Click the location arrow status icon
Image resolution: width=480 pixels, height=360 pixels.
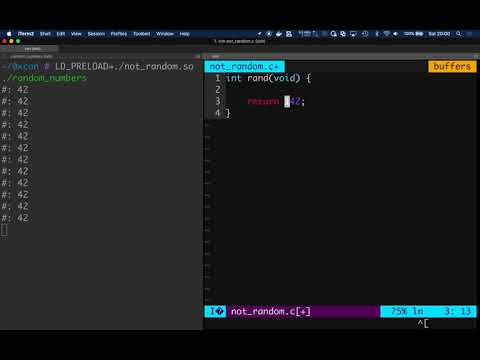(259, 34)
